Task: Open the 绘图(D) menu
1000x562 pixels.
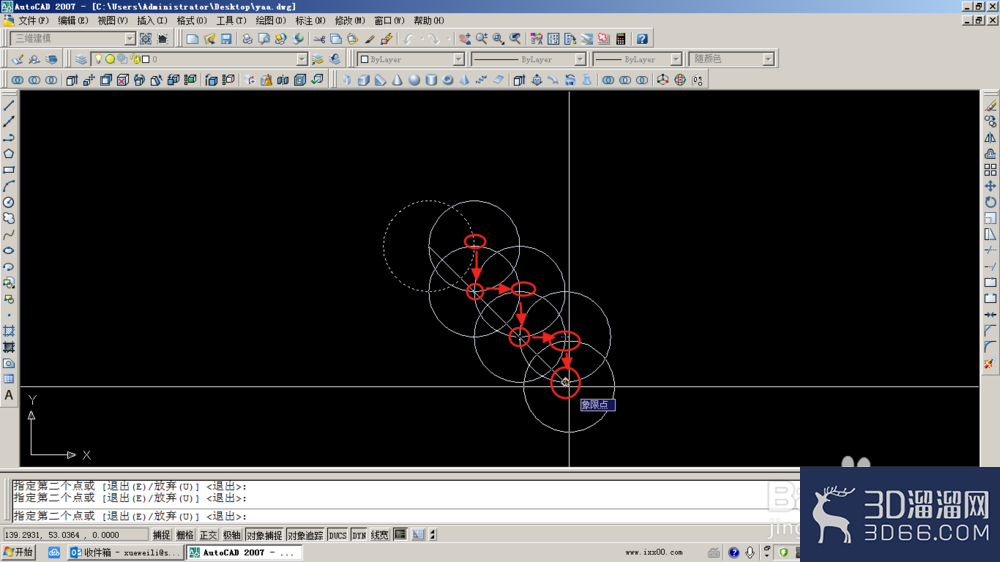Action: [270, 20]
